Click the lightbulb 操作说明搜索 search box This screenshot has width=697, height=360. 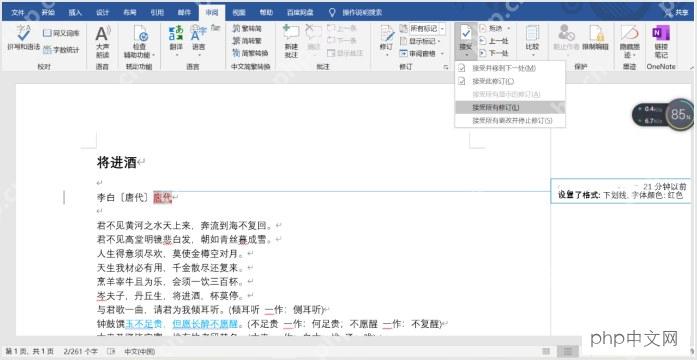click(355, 12)
